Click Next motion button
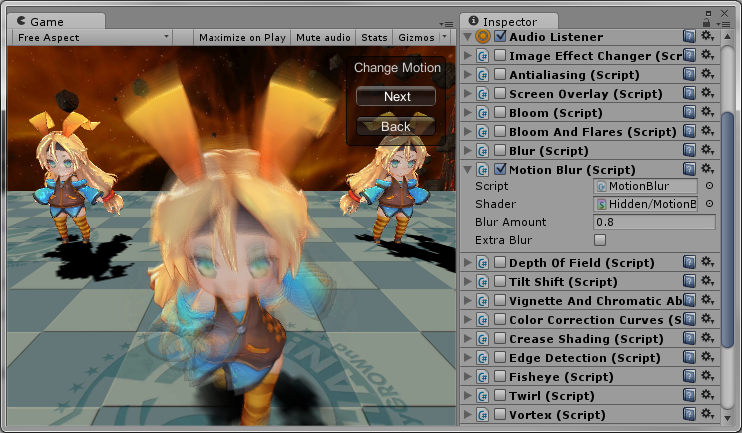This screenshot has width=742, height=433. 396,97
